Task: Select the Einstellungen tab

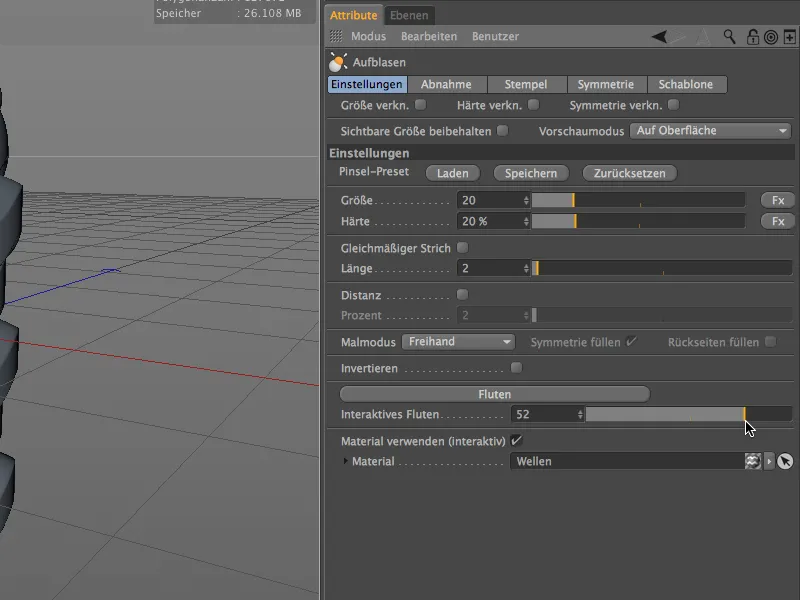Action: pos(367,84)
